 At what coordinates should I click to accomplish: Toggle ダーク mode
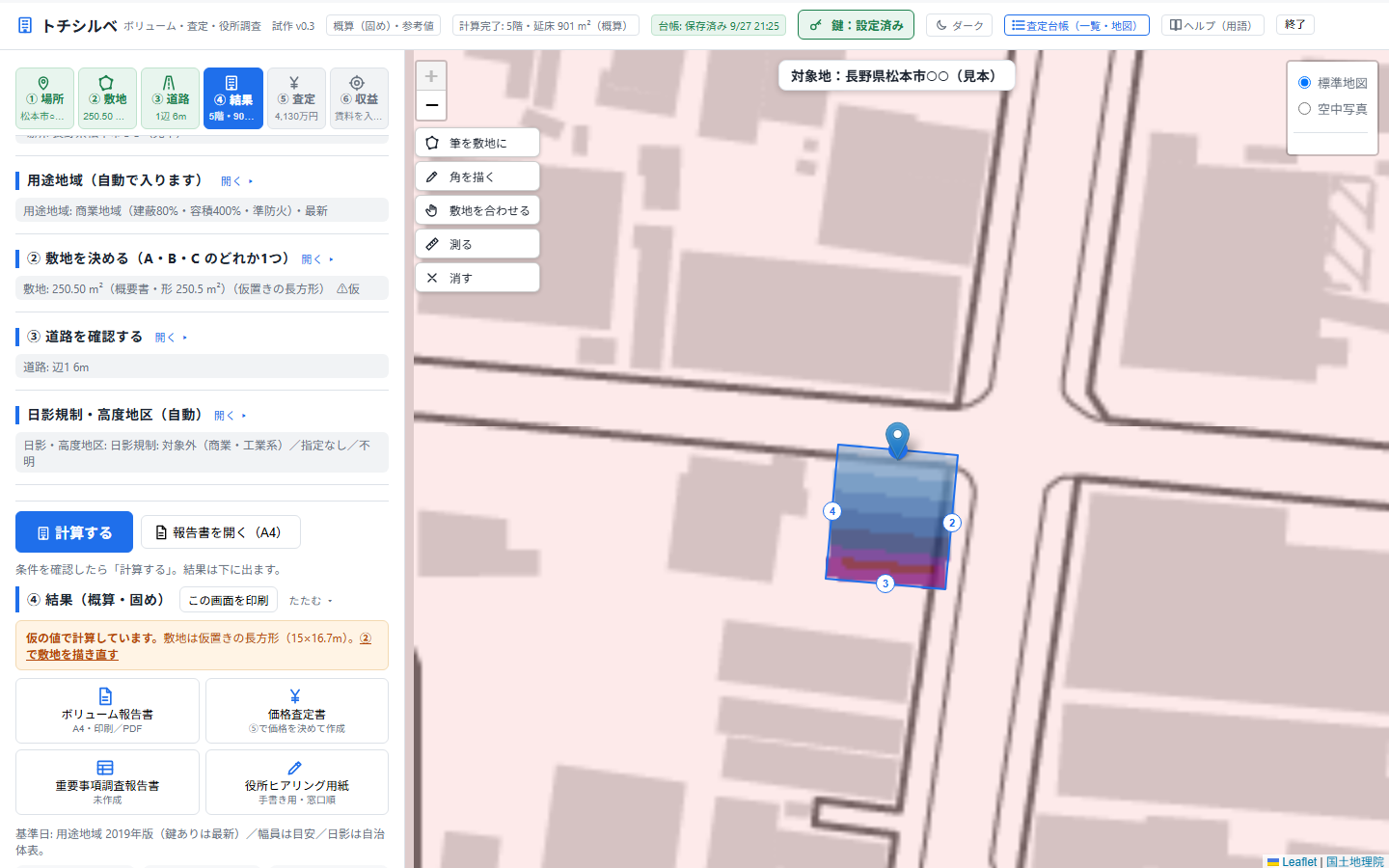(x=961, y=25)
